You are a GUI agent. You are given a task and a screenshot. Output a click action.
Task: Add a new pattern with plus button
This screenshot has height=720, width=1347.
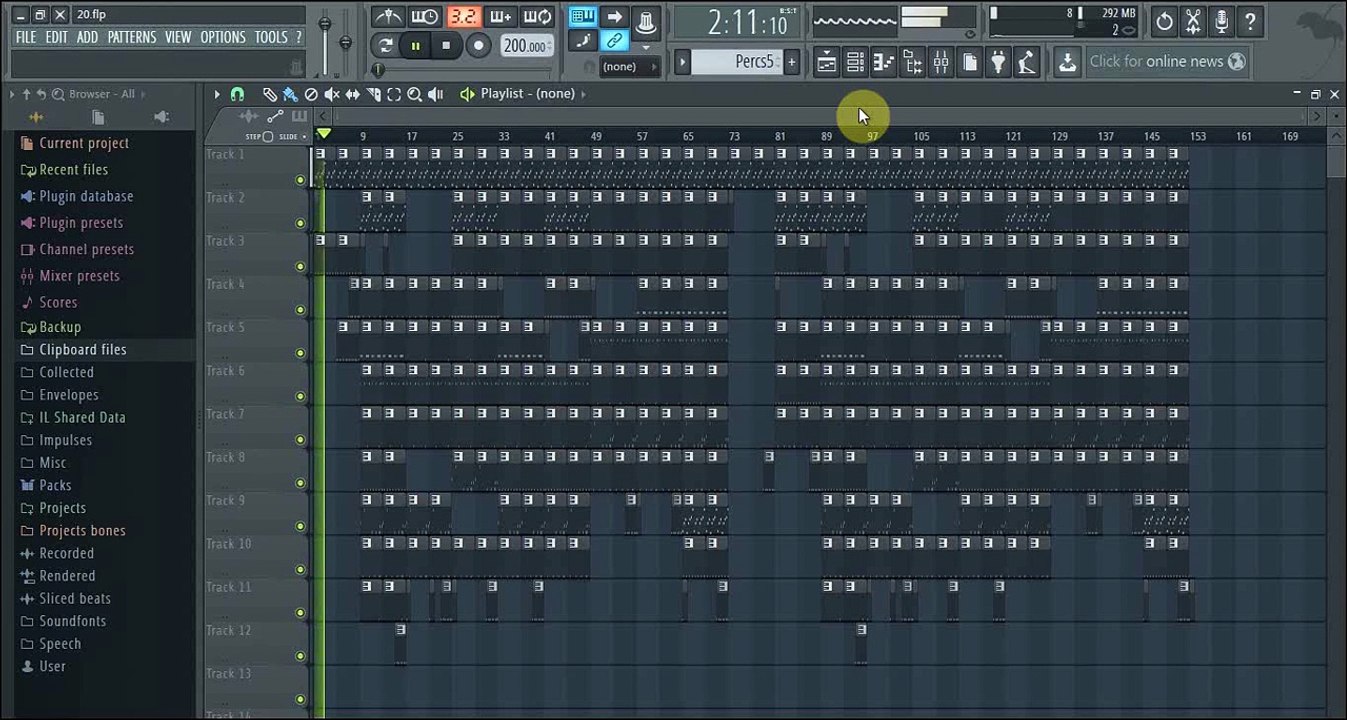pos(791,62)
